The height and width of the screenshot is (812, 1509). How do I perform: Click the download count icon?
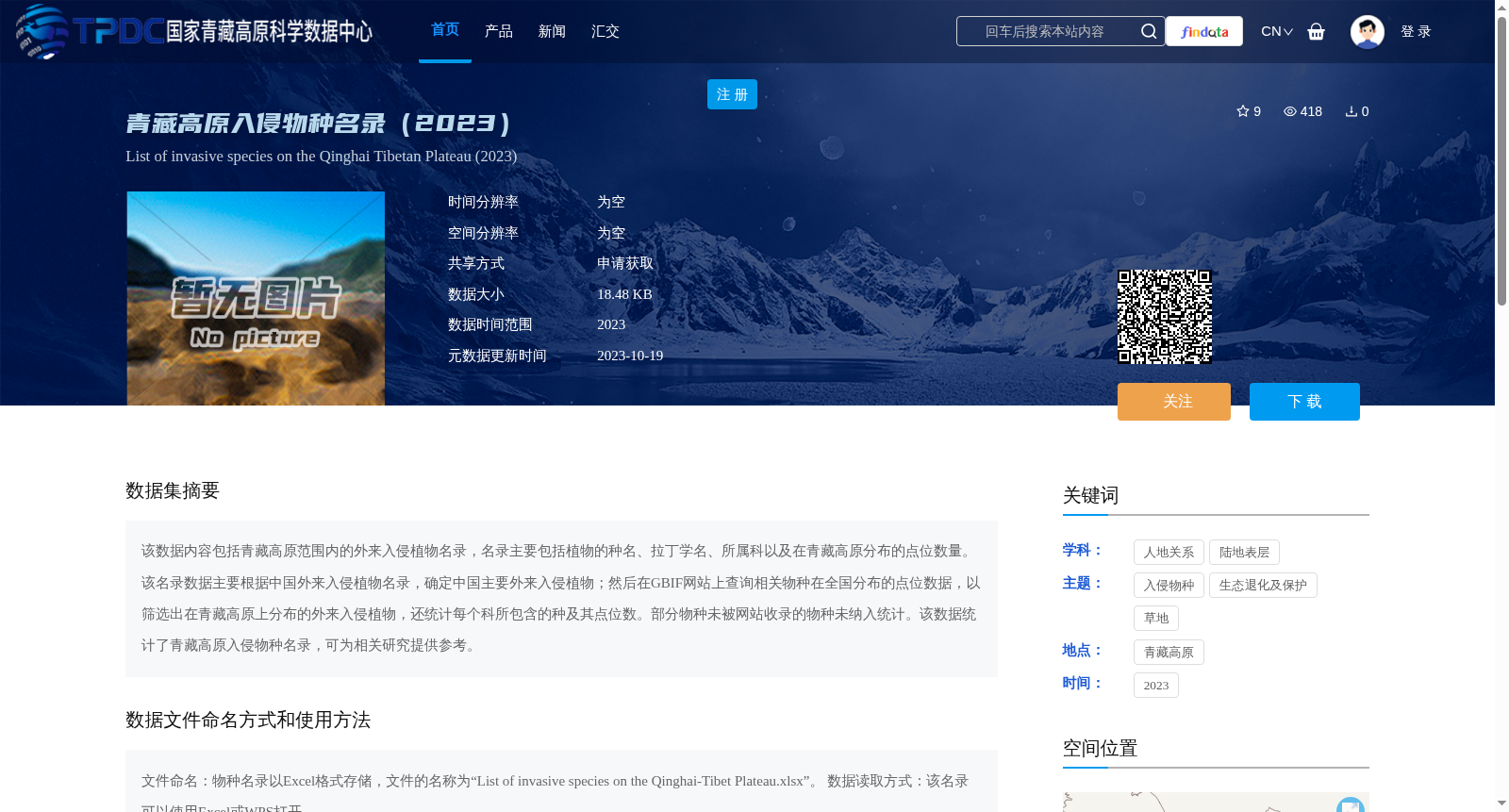pyautogui.click(x=1351, y=111)
